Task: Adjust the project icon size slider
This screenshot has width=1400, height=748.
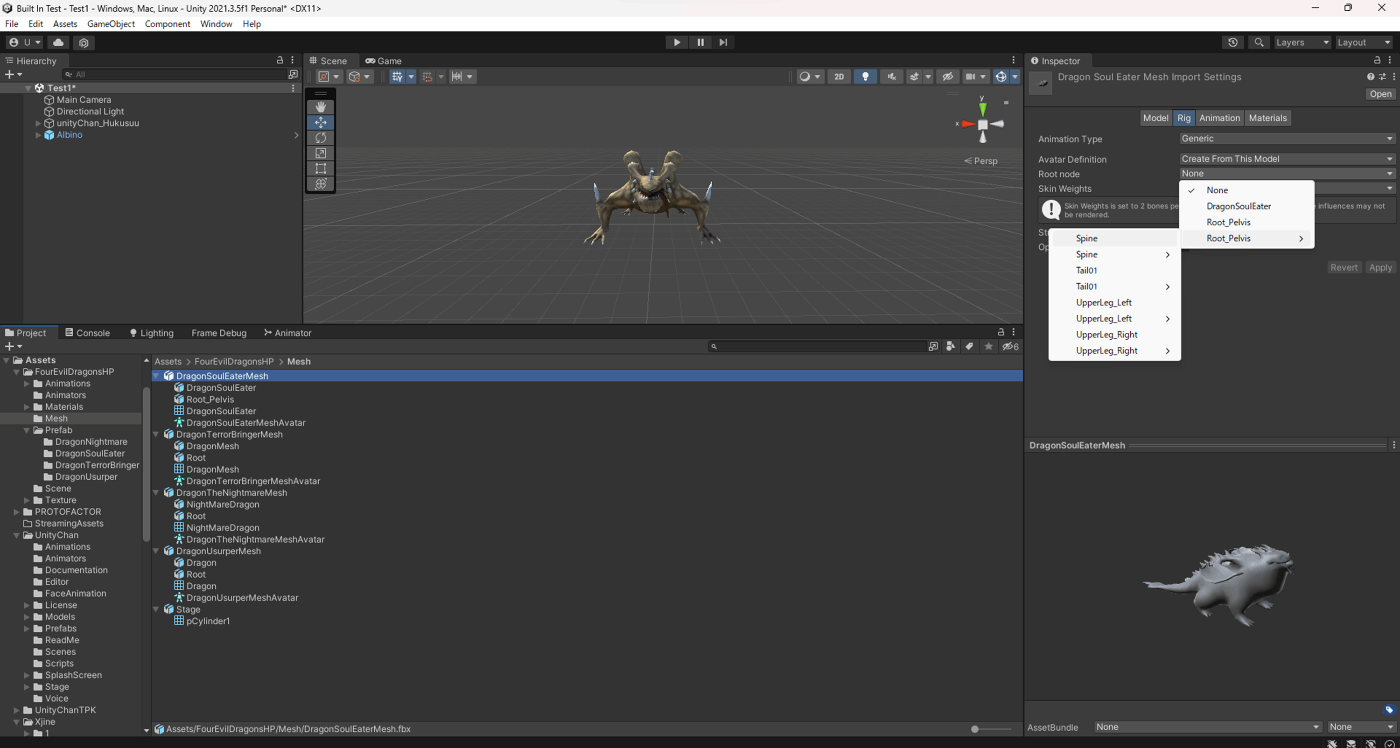Action: pos(975,729)
